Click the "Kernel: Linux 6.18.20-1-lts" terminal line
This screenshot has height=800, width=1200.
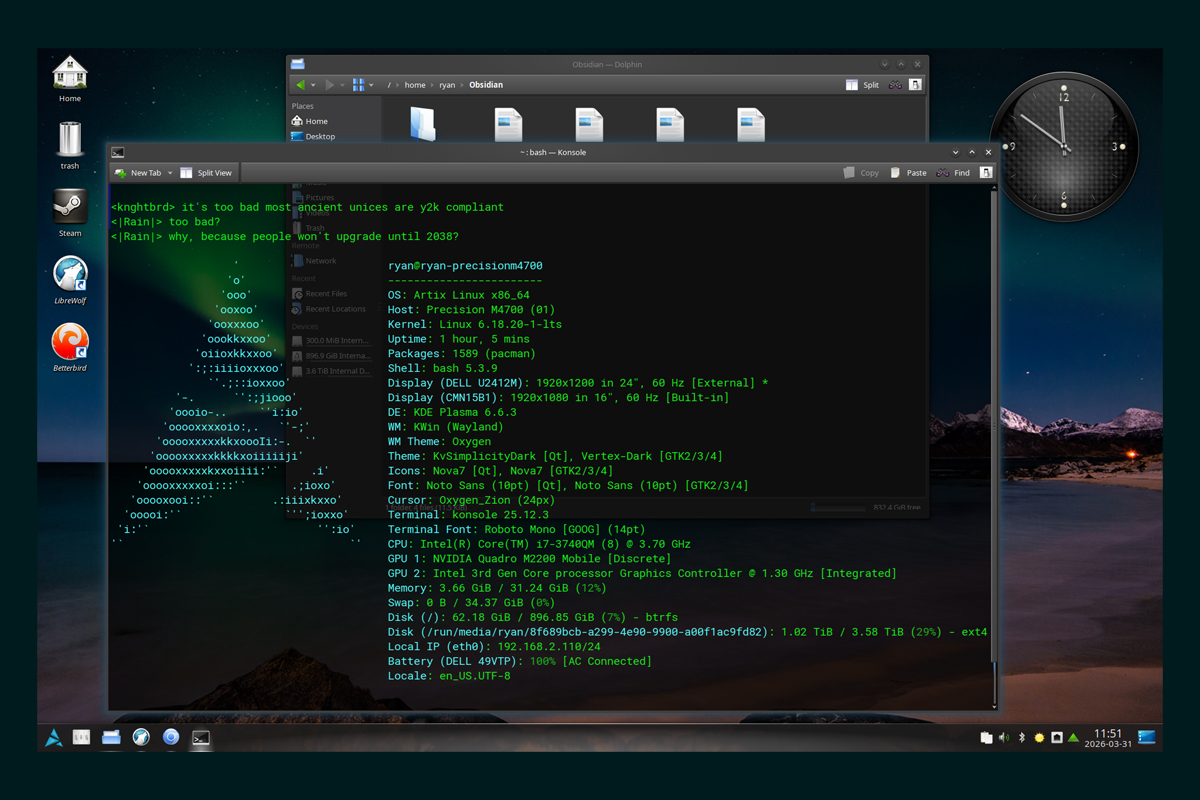[475, 324]
